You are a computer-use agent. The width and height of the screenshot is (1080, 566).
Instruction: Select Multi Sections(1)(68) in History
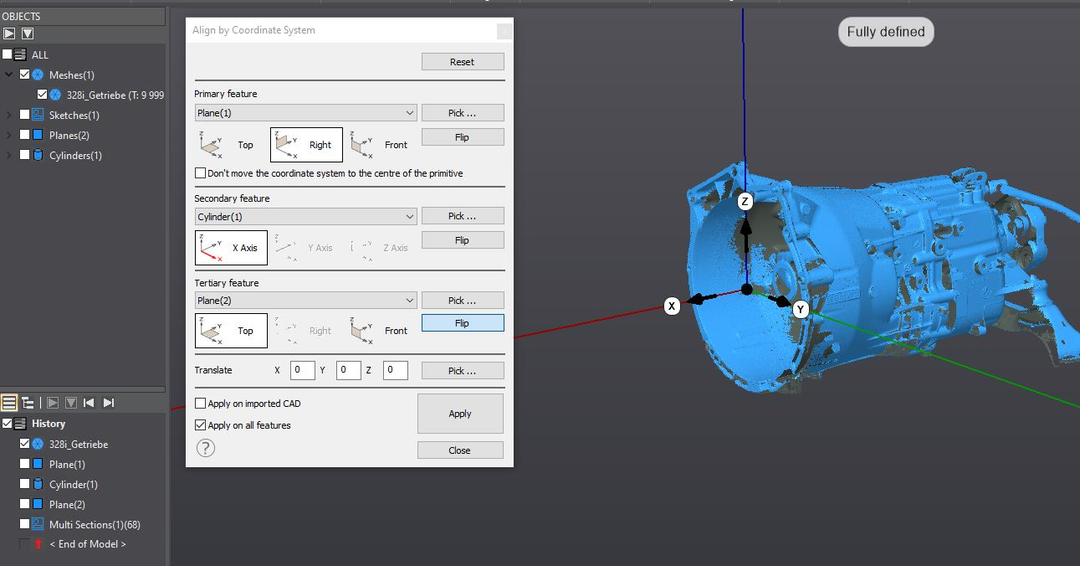tap(94, 524)
